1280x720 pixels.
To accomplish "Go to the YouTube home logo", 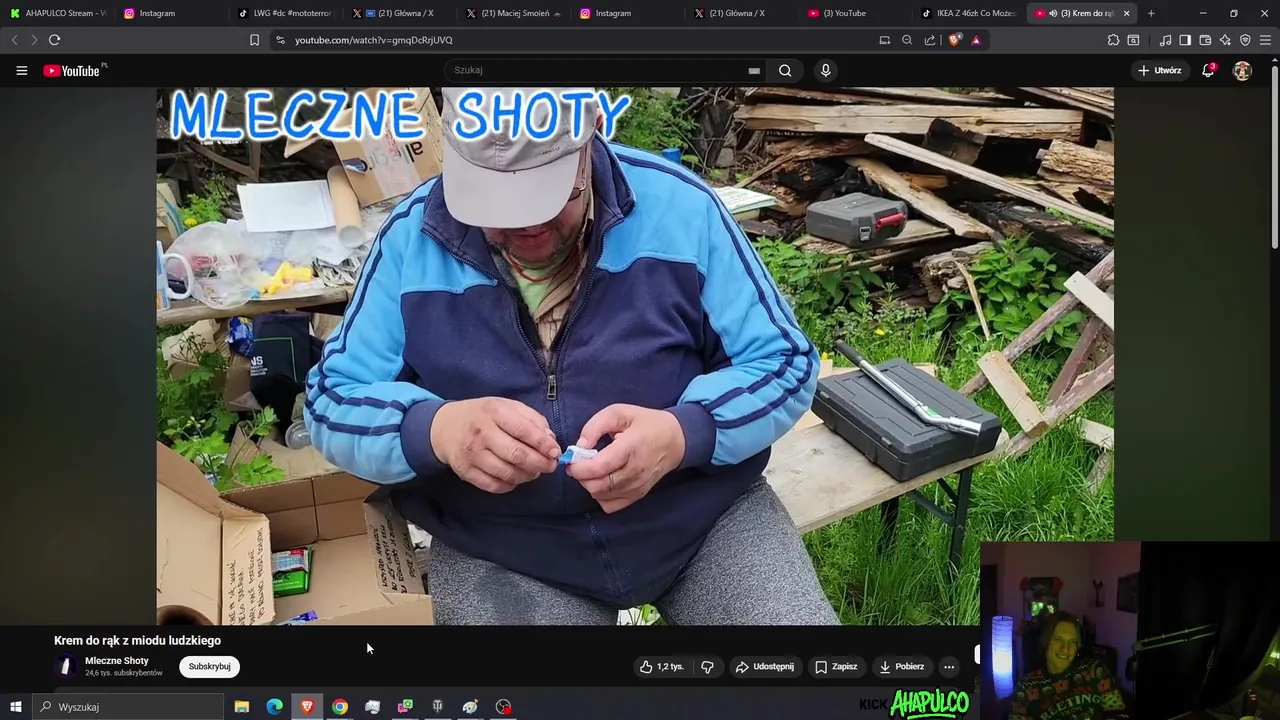I will click(x=72, y=70).
